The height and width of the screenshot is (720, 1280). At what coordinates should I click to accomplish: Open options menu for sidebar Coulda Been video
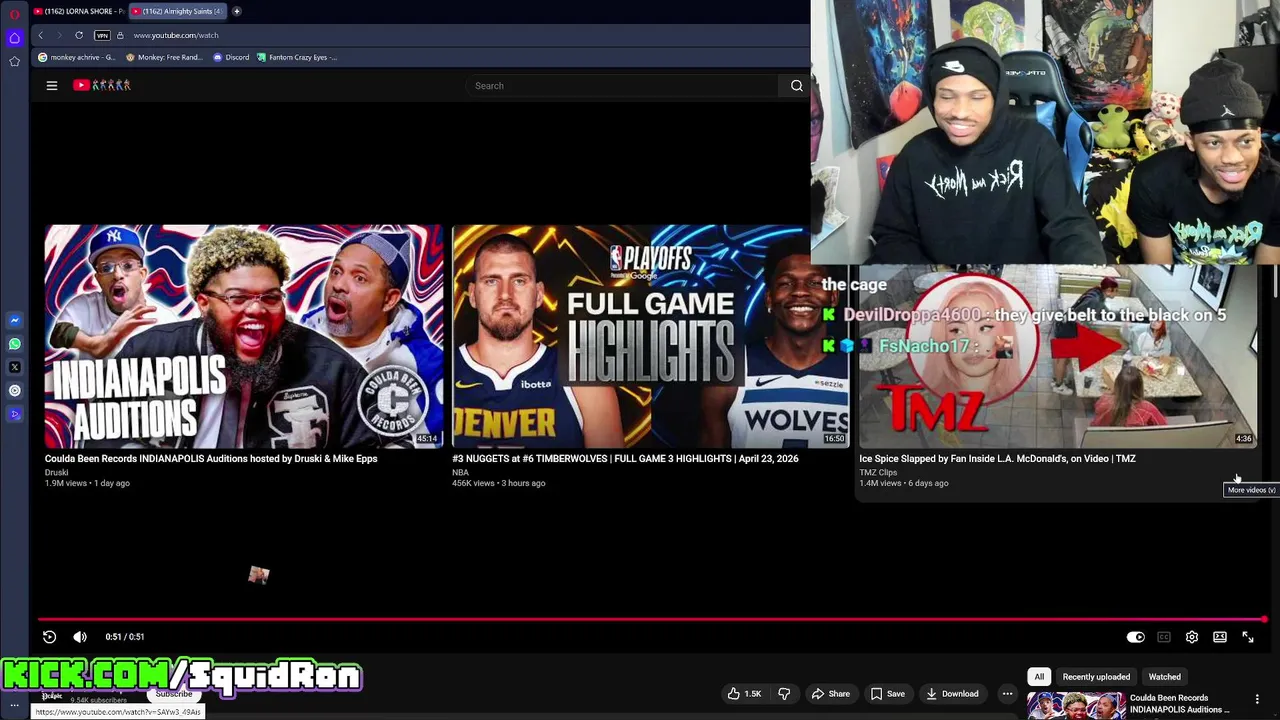[1257, 699]
